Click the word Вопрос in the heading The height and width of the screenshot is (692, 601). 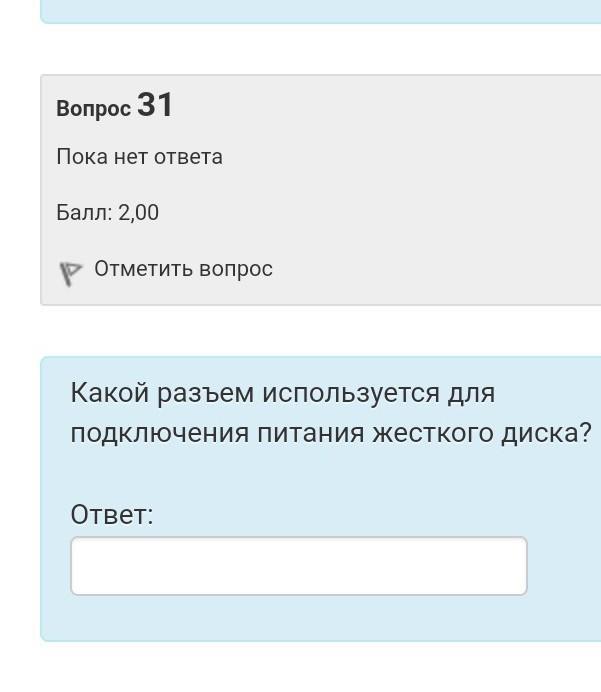tap(93, 109)
